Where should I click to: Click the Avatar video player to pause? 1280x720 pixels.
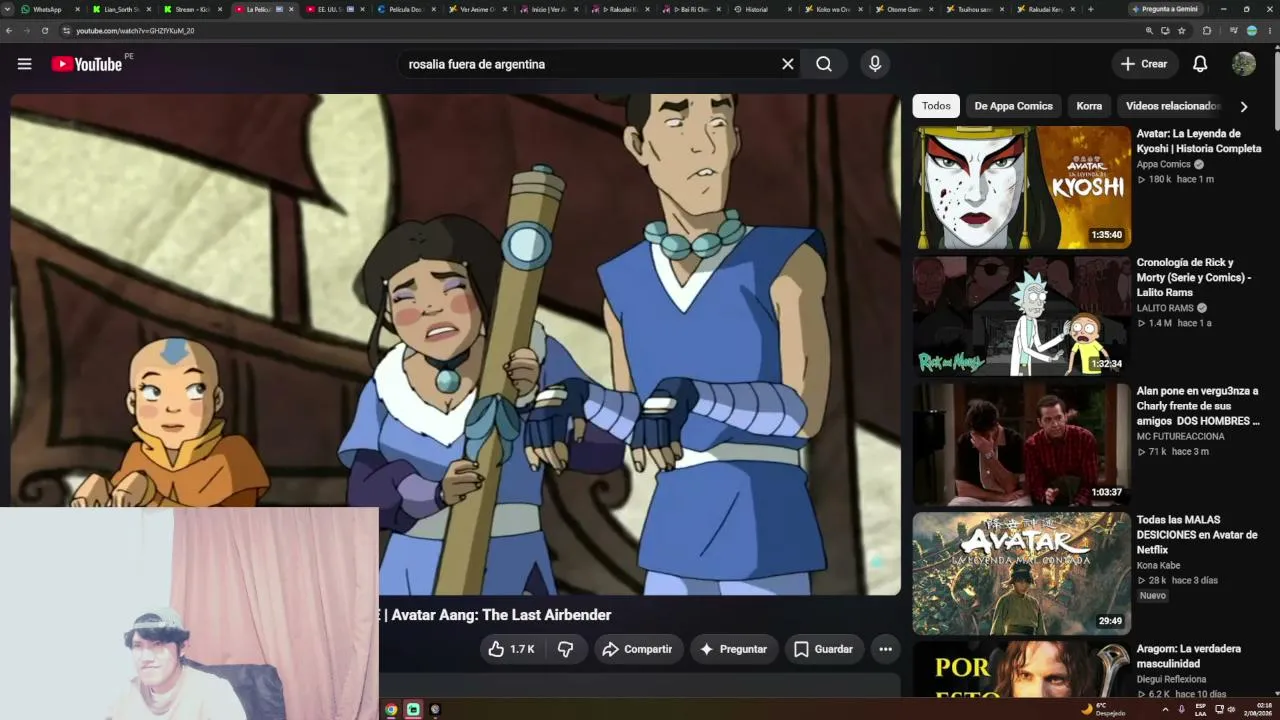455,345
